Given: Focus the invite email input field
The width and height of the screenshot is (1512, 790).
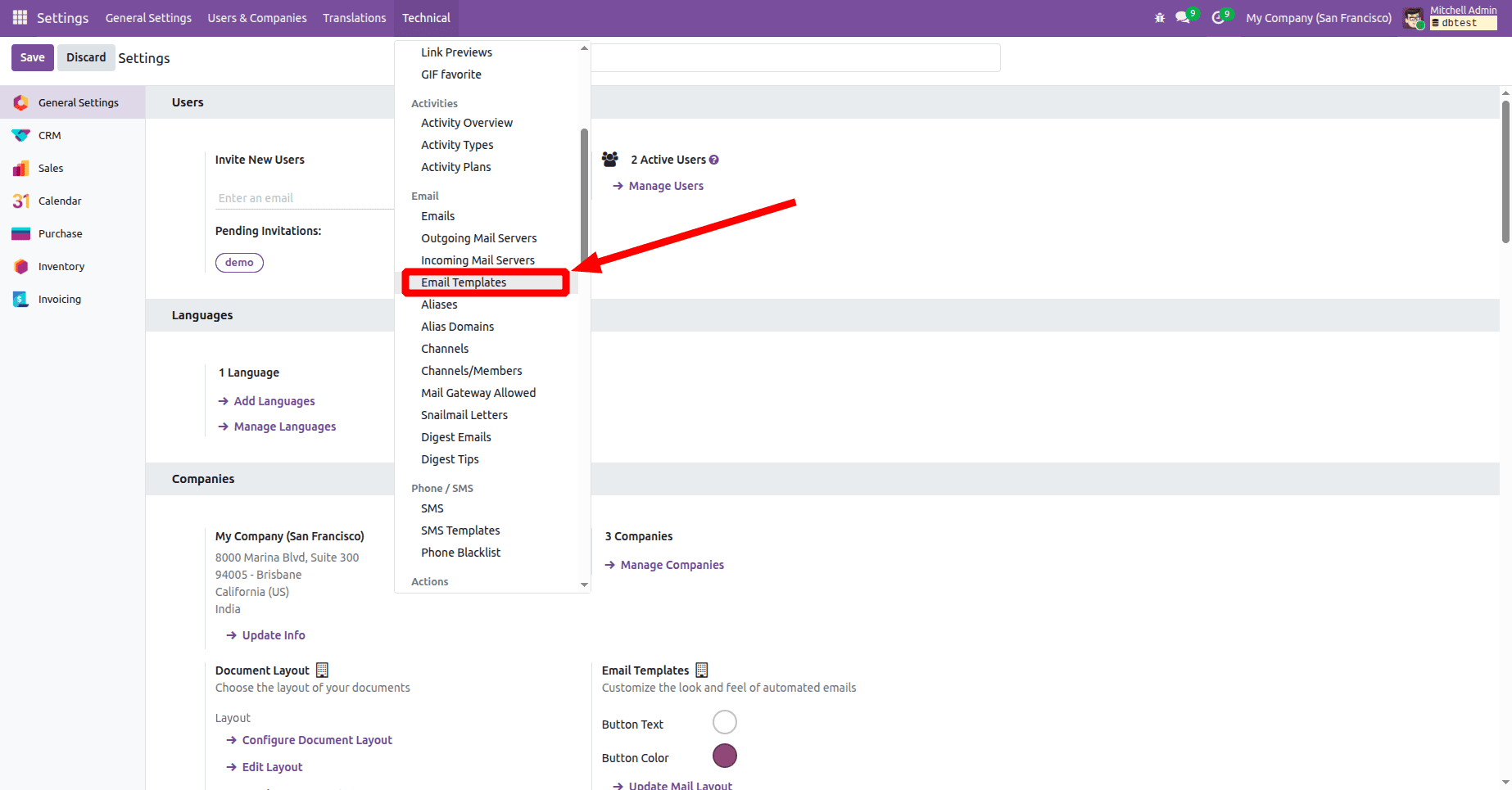Looking at the screenshot, I should [x=305, y=198].
